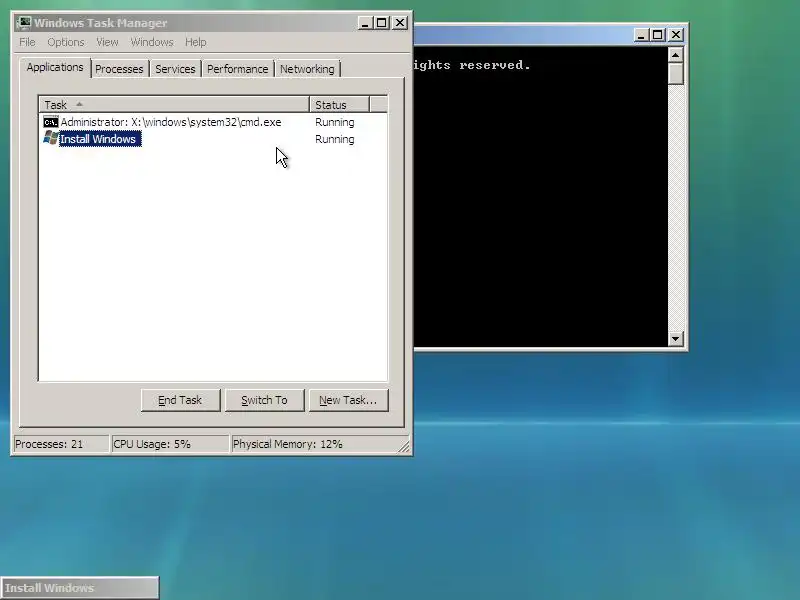Click Running status of Install Windows
The height and width of the screenshot is (600, 800).
pos(335,139)
